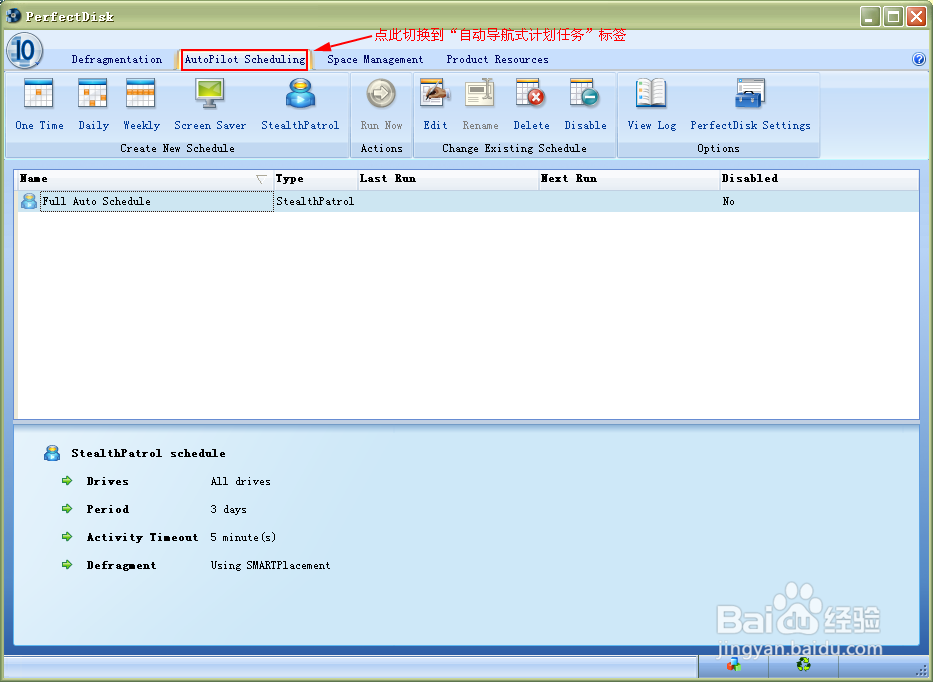Click the green arrow beside Activity Timeout

coord(67,536)
